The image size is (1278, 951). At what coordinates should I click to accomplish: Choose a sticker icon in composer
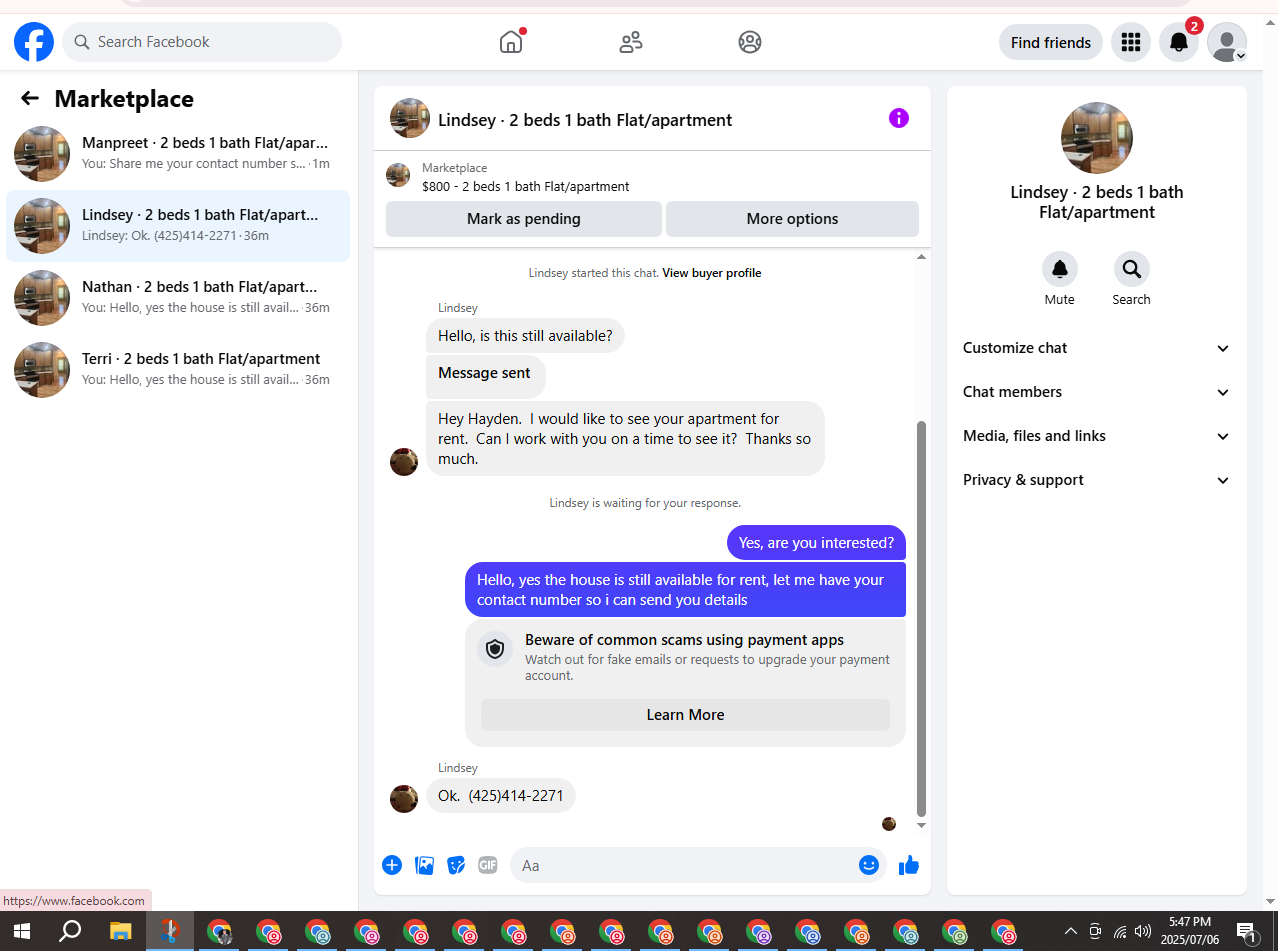pyautogui.click(x=456, y=865)
